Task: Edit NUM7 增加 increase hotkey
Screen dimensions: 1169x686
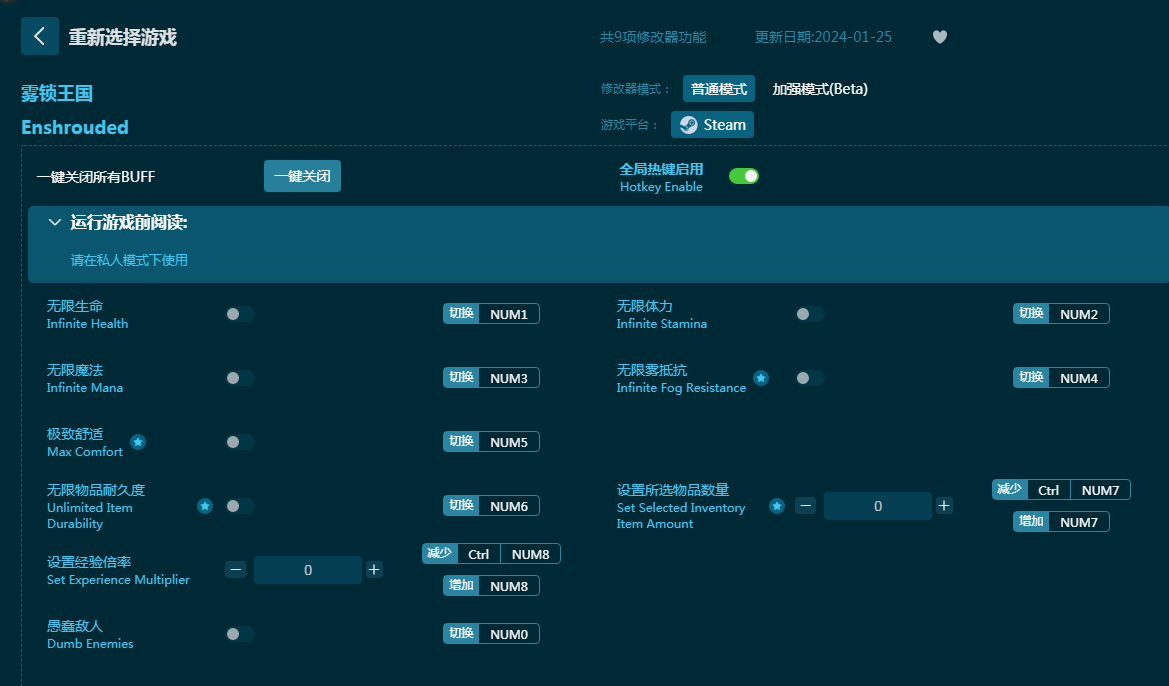Action: pyautogui.click(x=1061, y=522)
